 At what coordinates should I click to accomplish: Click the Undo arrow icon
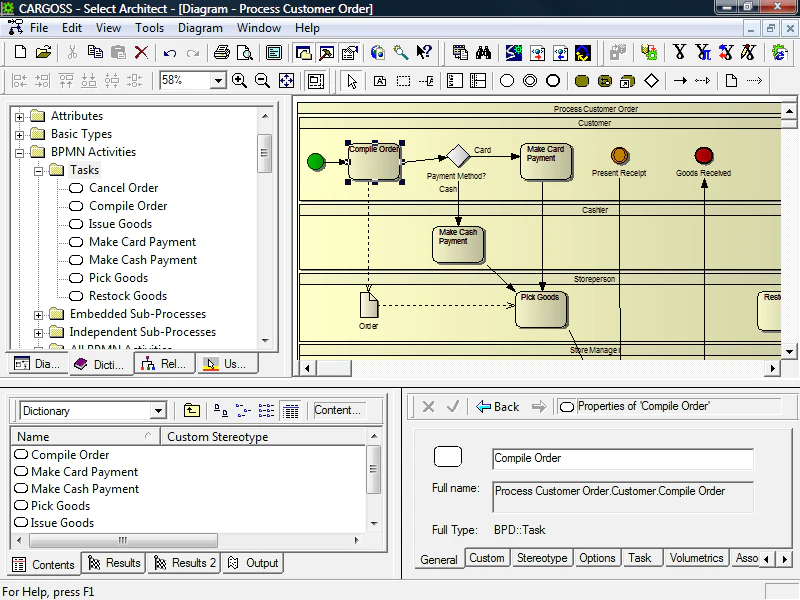(x=170, y=53)
